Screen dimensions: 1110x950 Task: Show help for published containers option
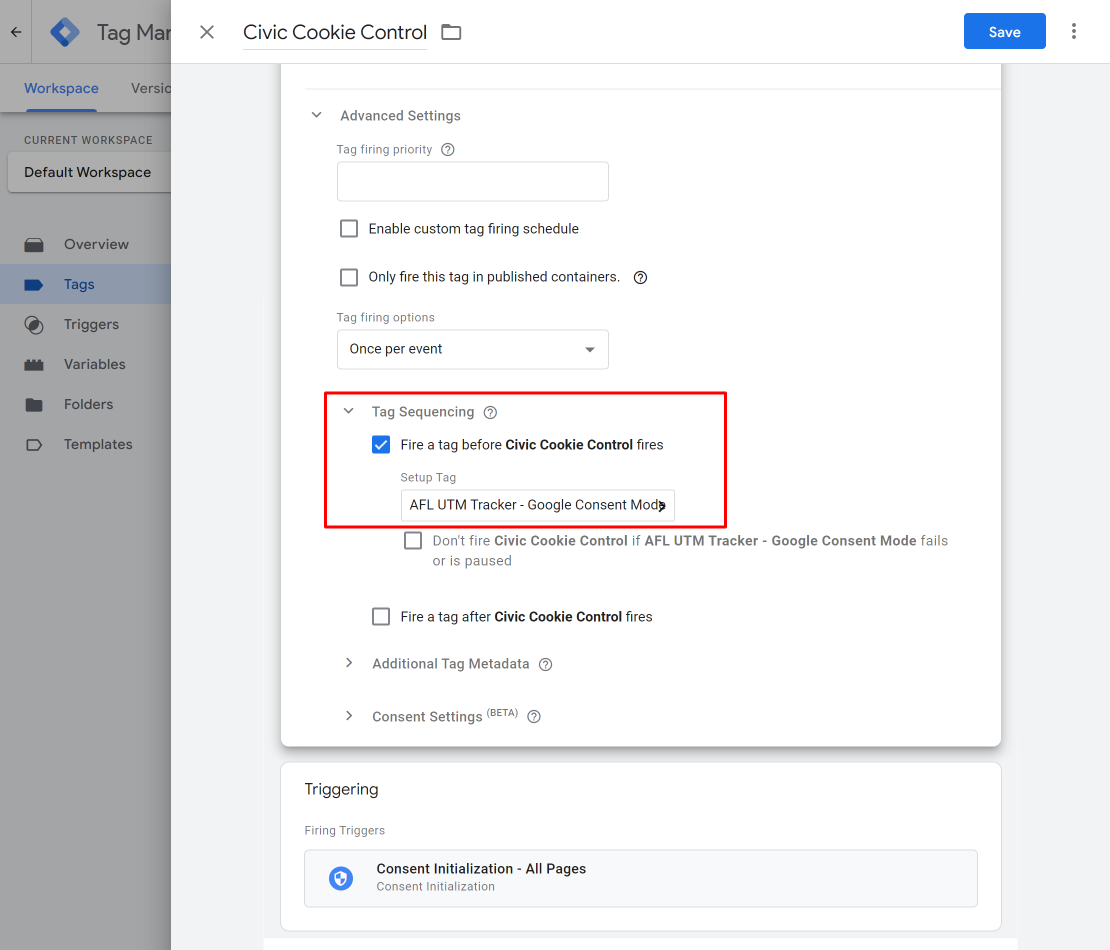tap(640, 277)
